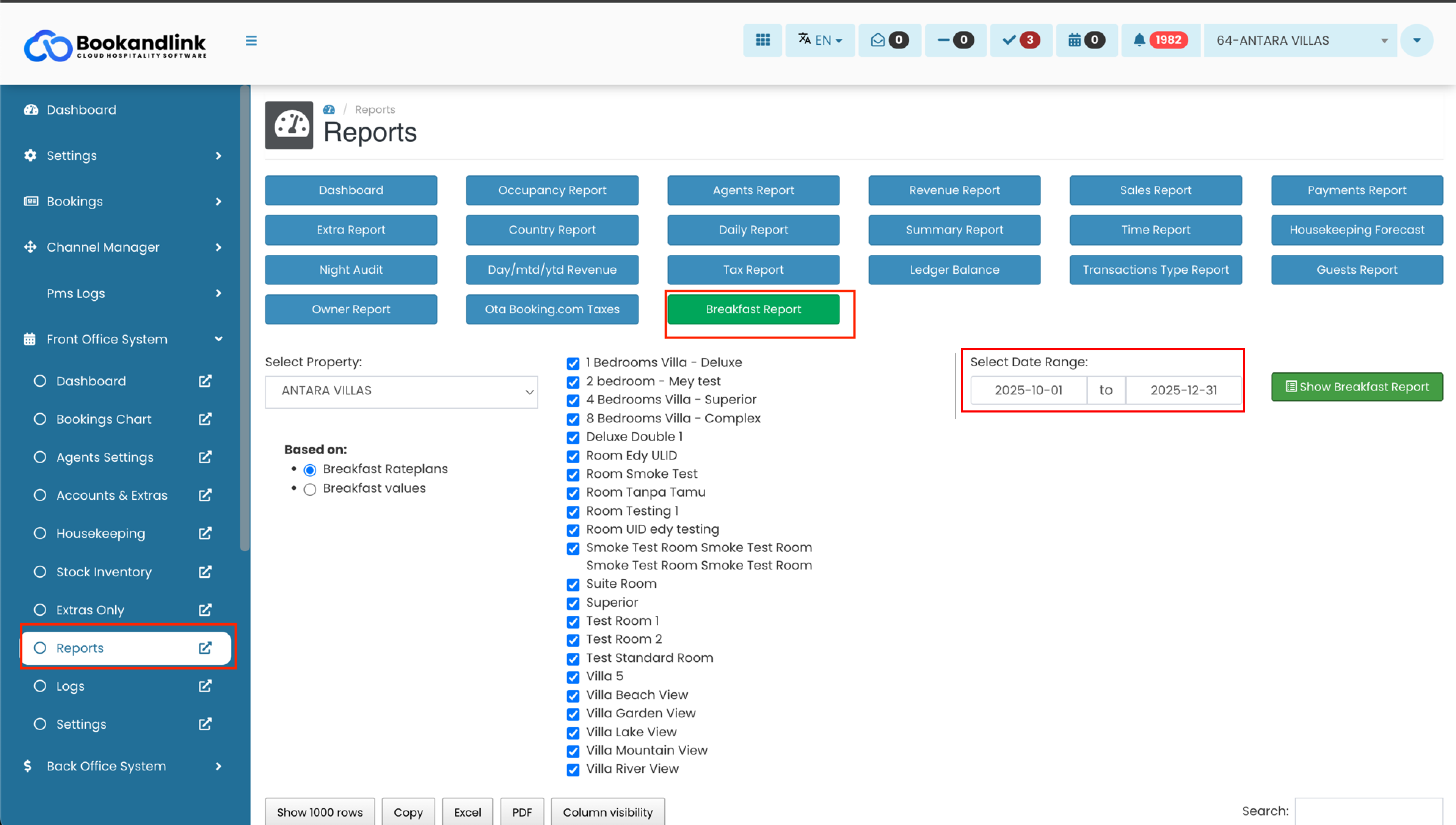Toggle Villa Beach View checkbox
The width and height of the screenshot is (1456, 825).
(573, 696)
